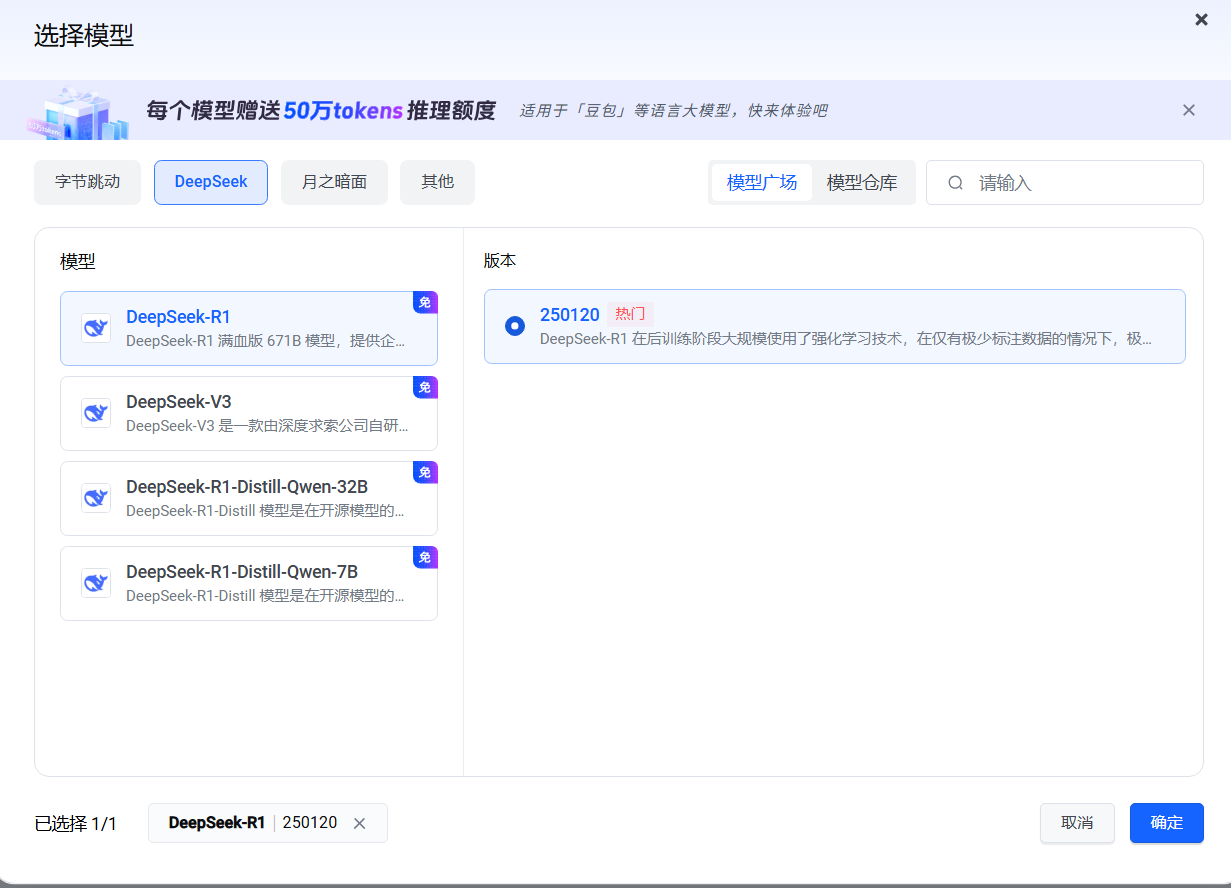Select the 250120 version radio button

(515, 326)
